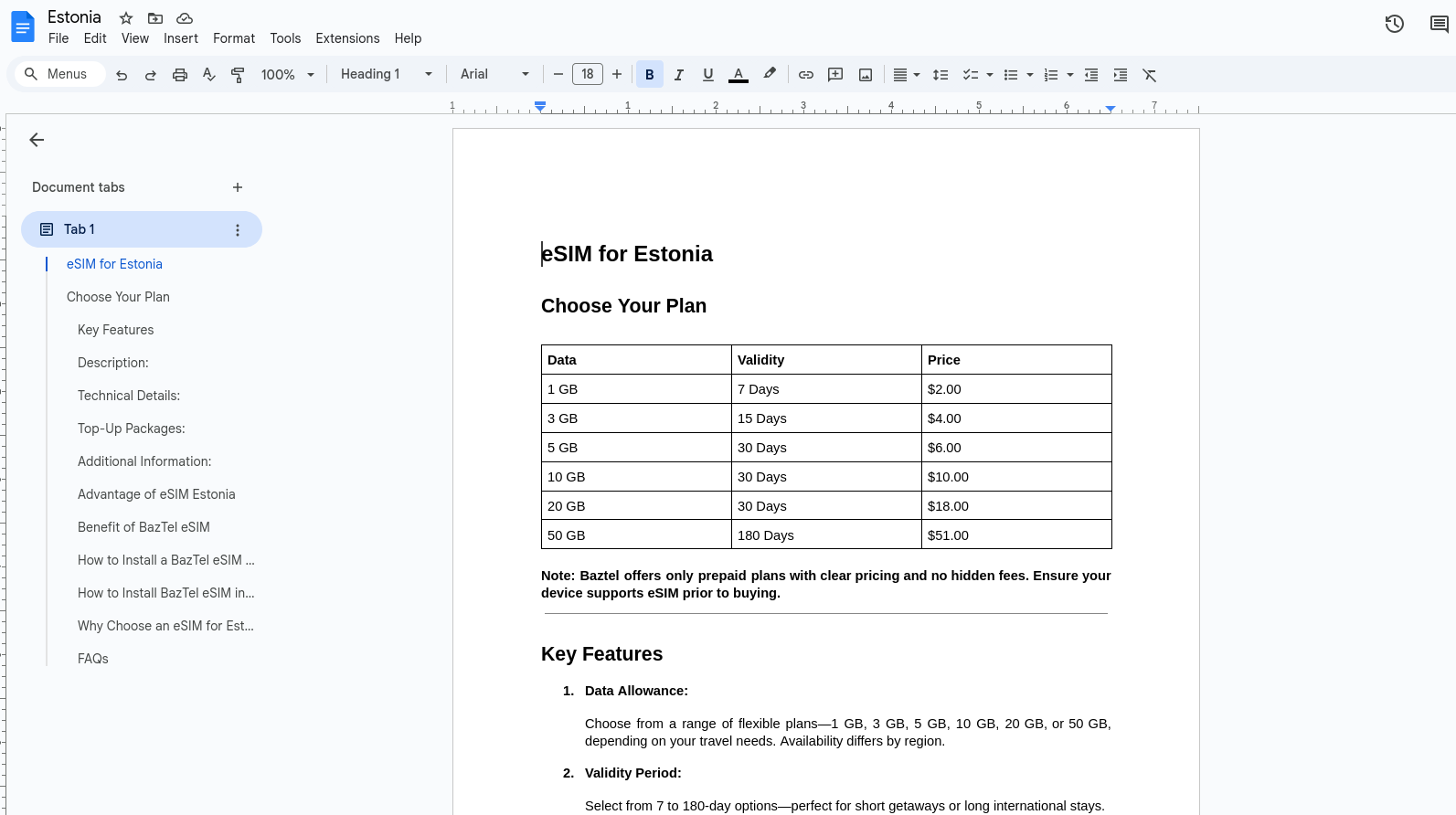
Task: Open version history clock icon
Action: coord(1394,25)
